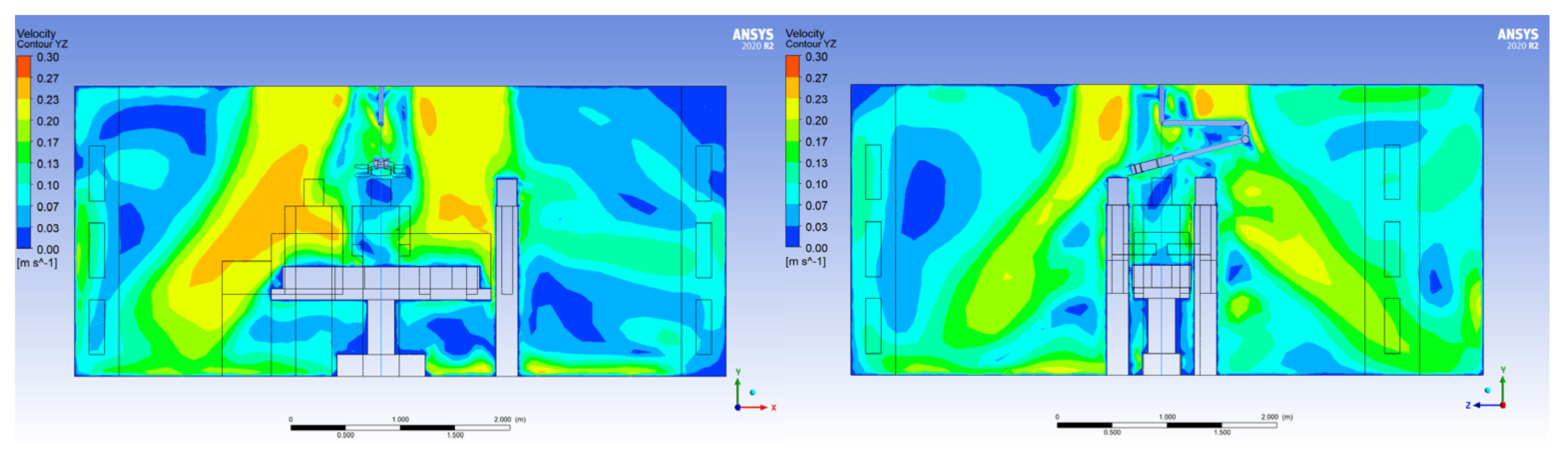Image resolution: width=1568 pixels, height=476 pixels.
Task: Click the tall gray column in left plot
Action: pyautogui.click(x=507, y=277)
